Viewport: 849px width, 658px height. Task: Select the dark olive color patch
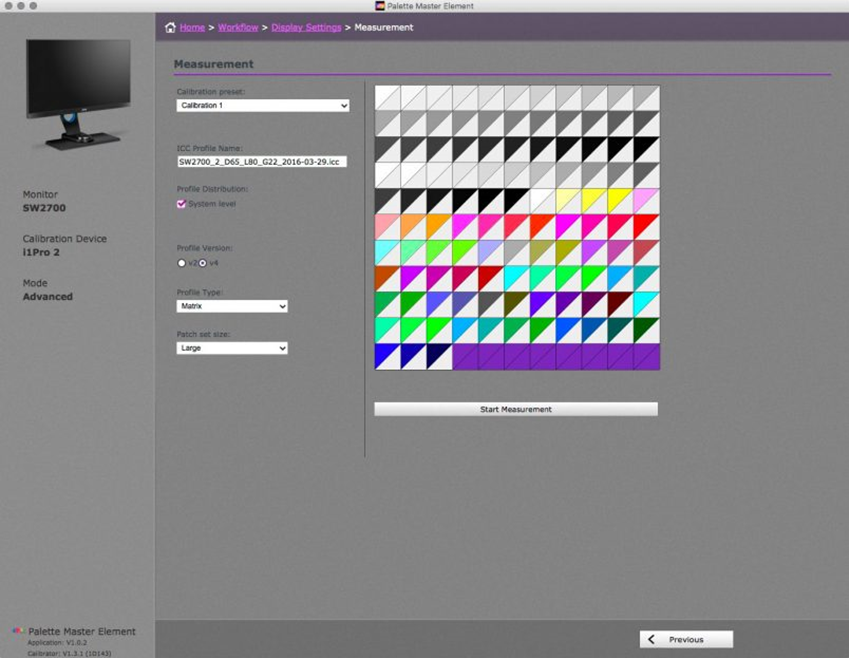tap(517, 305)
